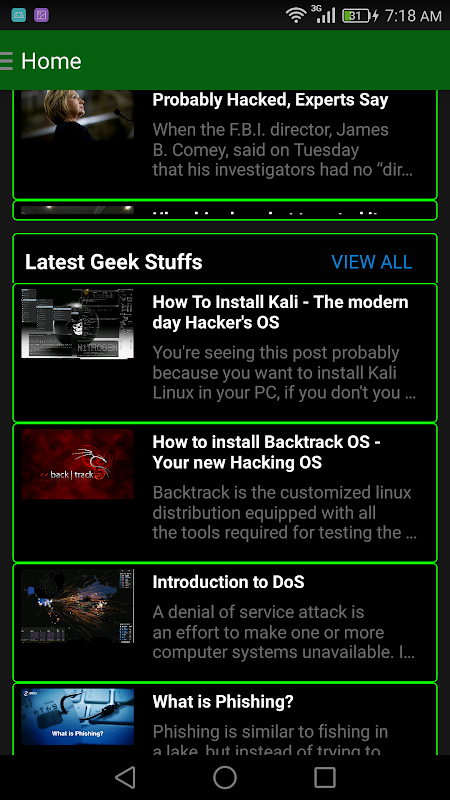This screenshot has width=450, height=800.
Task: Tap the Android home circle button
Action: coord(225,778)
